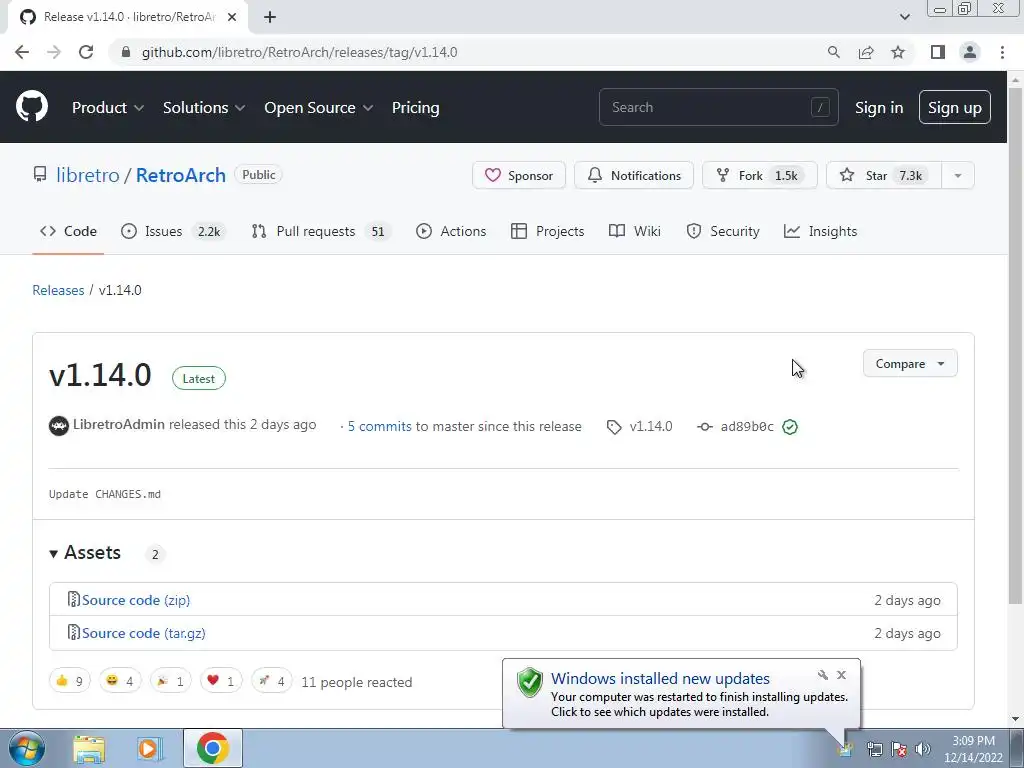
Task: Star the RetroArch repository
Action: tap(884, 176)
